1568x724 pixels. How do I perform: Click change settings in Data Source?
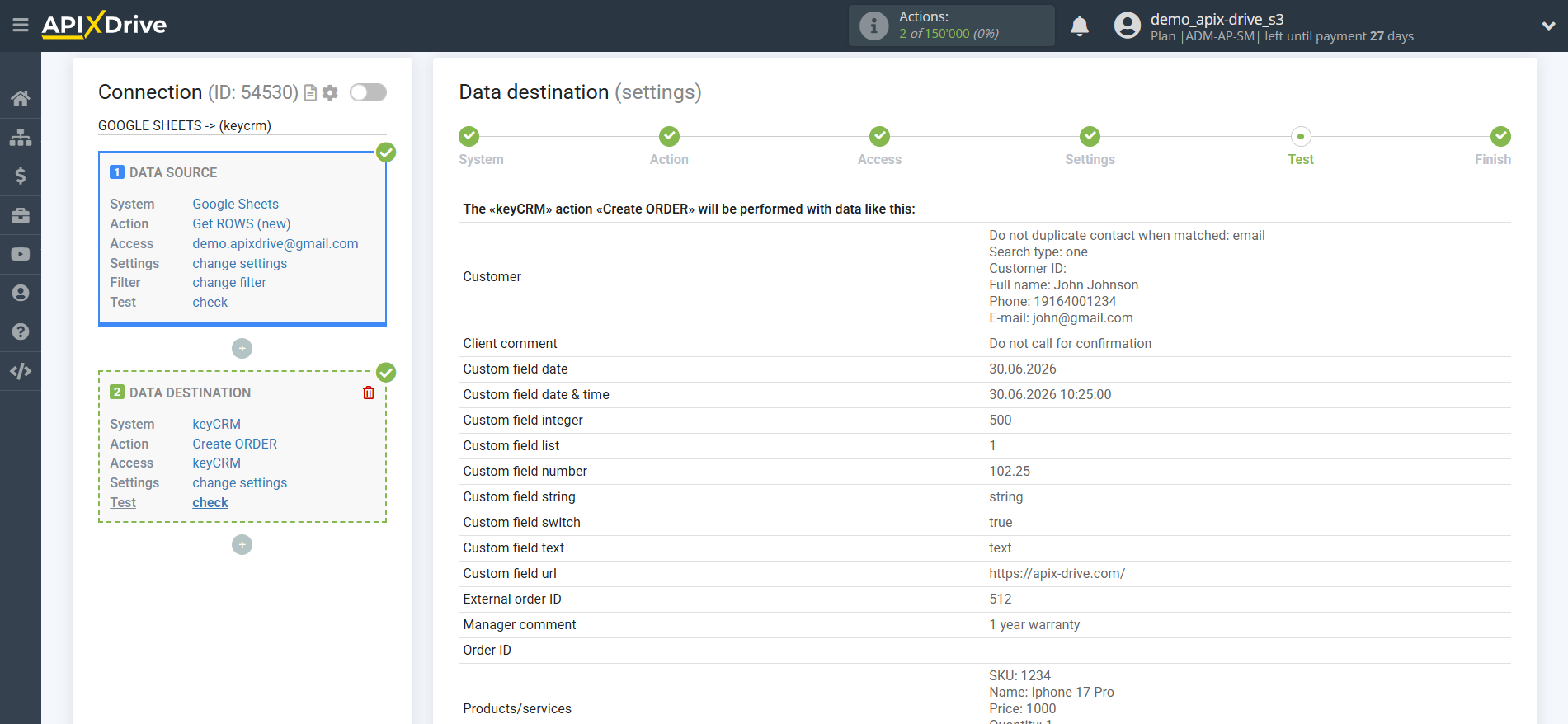(x=239, y=263)
